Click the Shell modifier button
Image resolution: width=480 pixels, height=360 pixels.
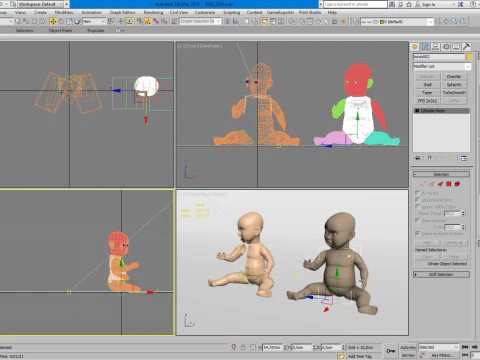pos(428,85)
